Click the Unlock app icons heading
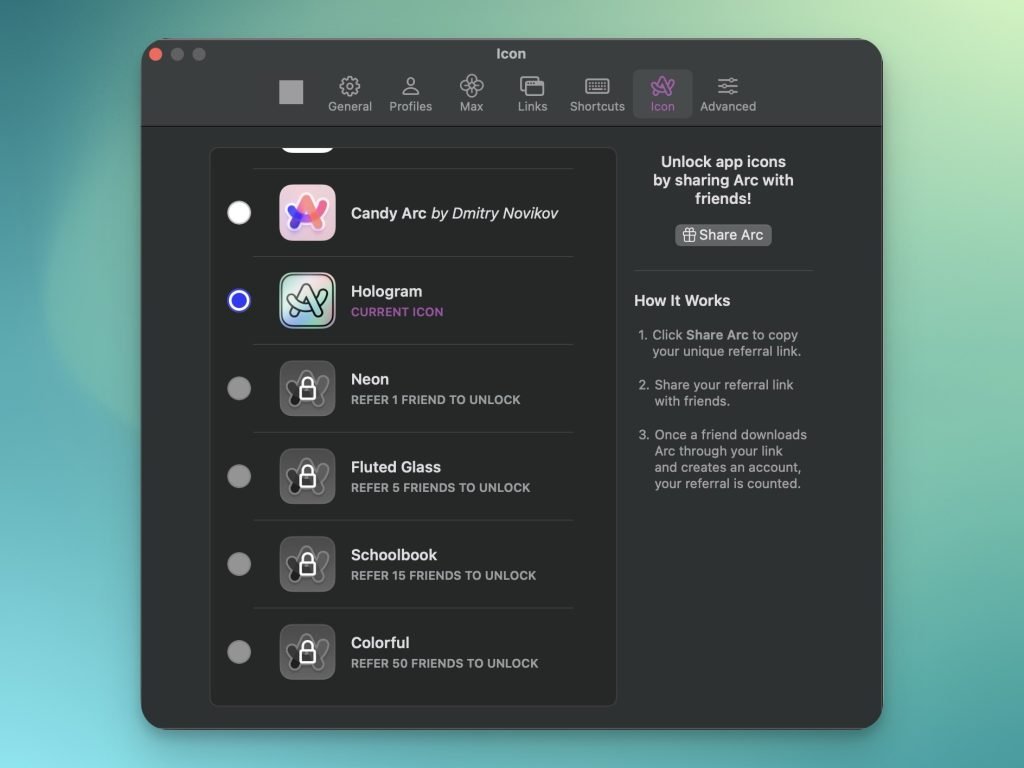 [723, 180]
